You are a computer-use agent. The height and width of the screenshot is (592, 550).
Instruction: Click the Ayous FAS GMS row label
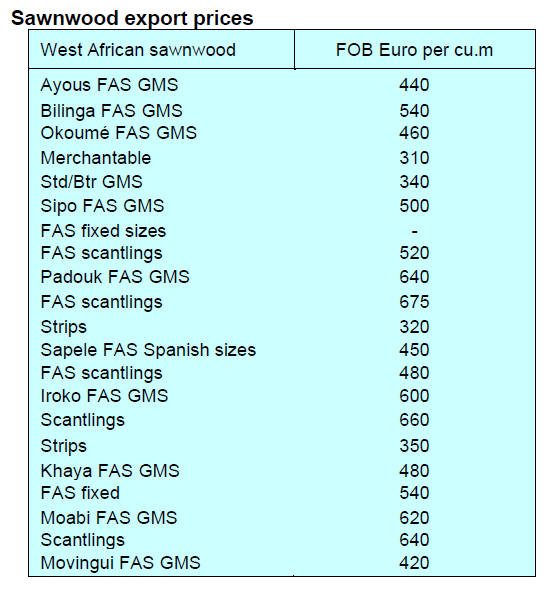[109, 85]
